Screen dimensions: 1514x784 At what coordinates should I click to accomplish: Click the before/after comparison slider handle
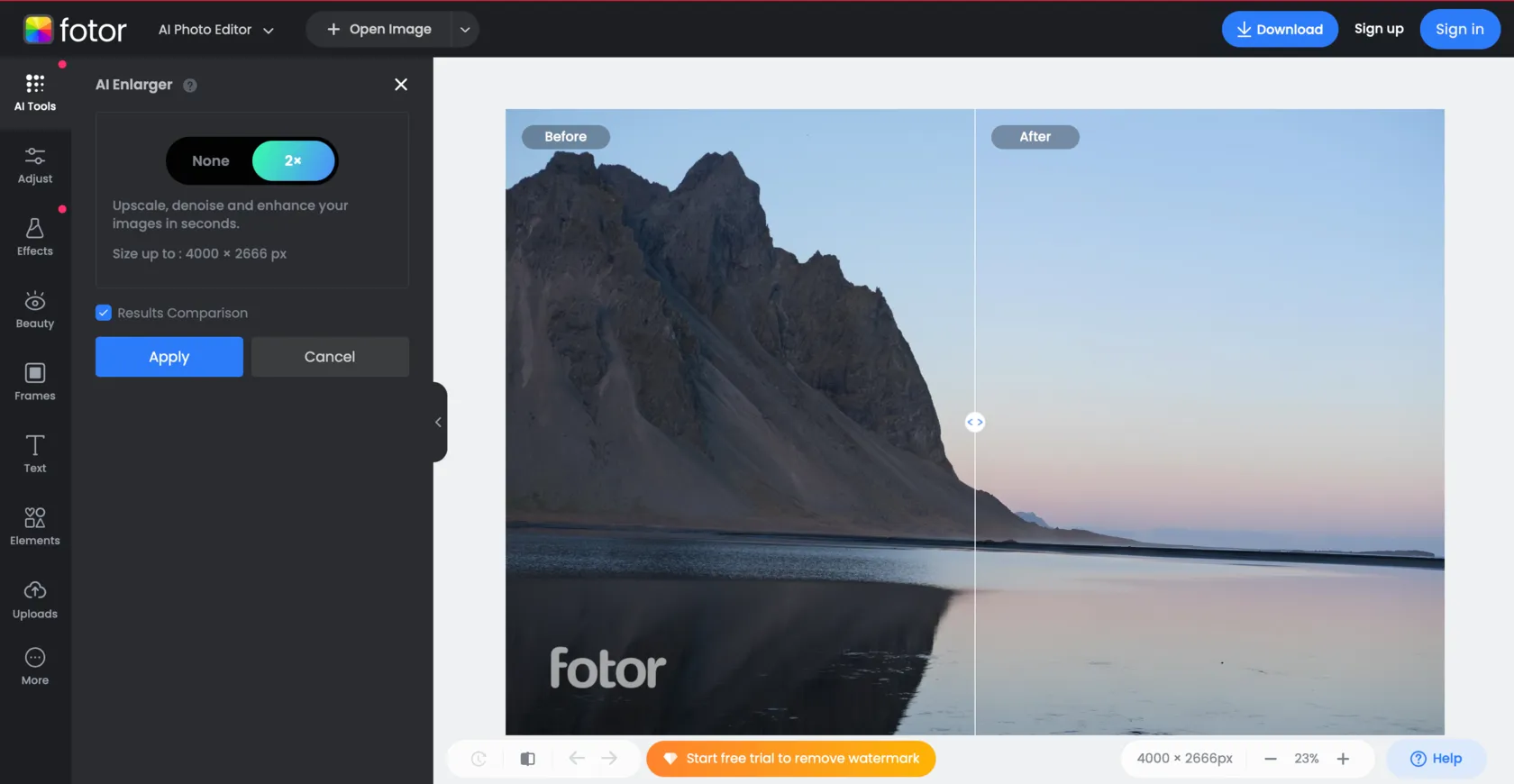[x=975, y=422]
